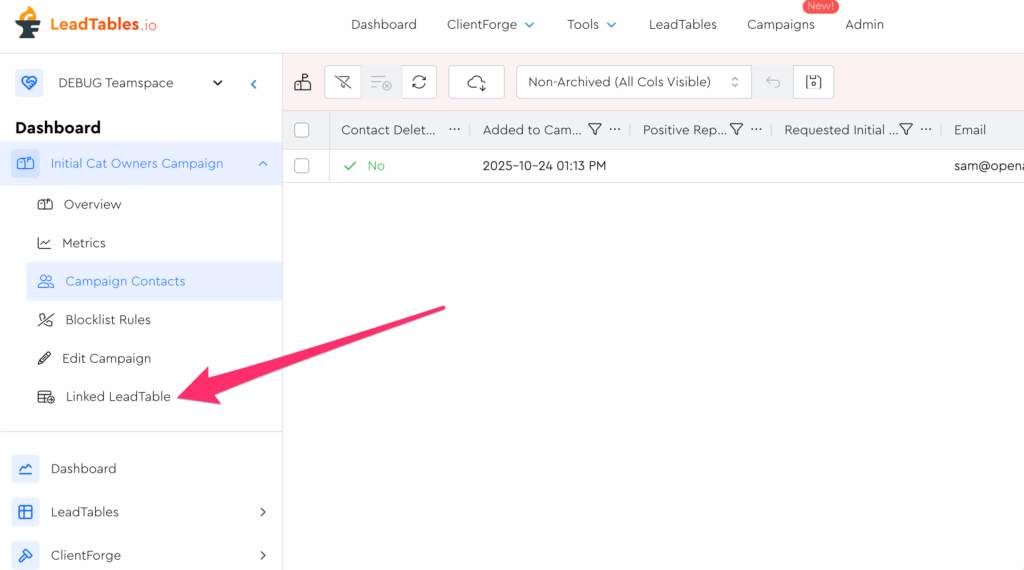Open the ClientForge top navigation menu
This screenshot has width=1024, height=570.
point(490,24)
